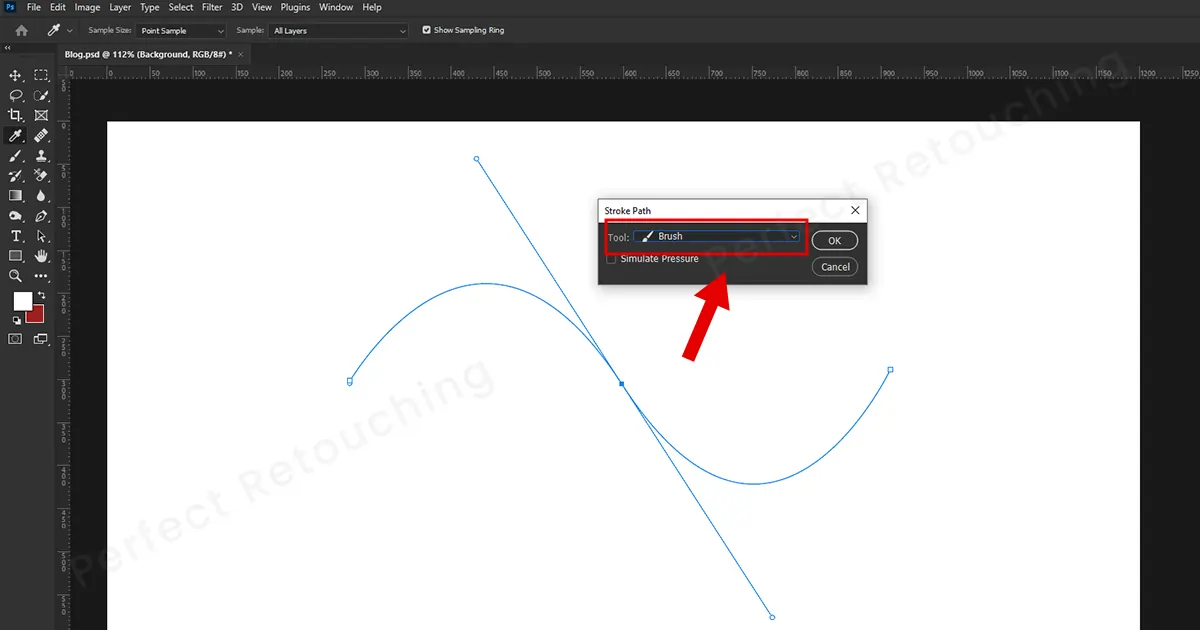Choose the Horizontal Type tool

[16, 236]
